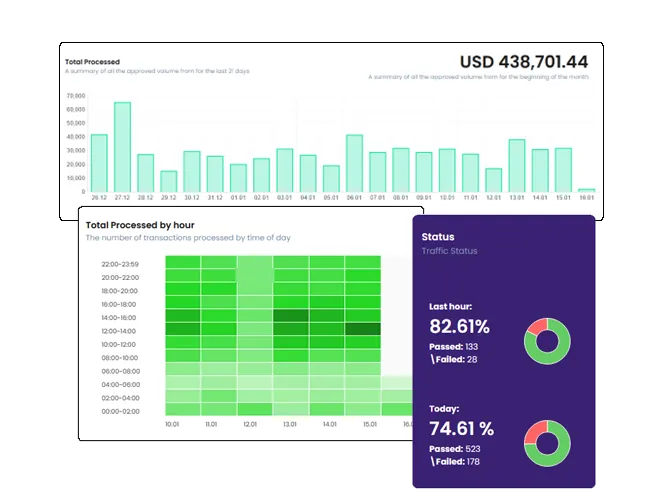664x496 pixels.
Task: Select the short bar above 29.12
Action: [169, 182]
